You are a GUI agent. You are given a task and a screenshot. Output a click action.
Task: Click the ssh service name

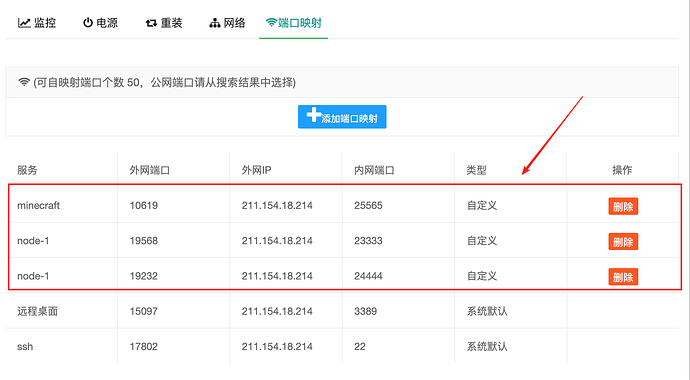point(25,346)
